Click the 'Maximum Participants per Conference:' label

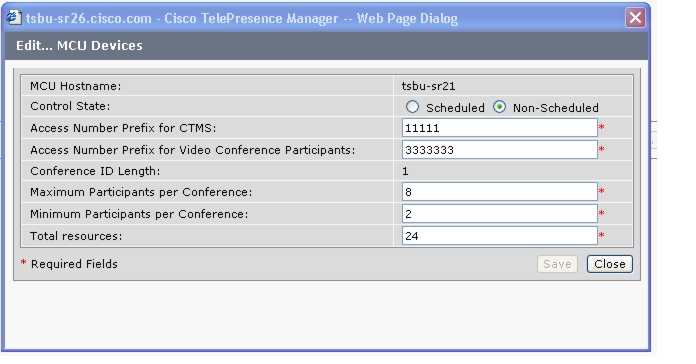(141, 192)
